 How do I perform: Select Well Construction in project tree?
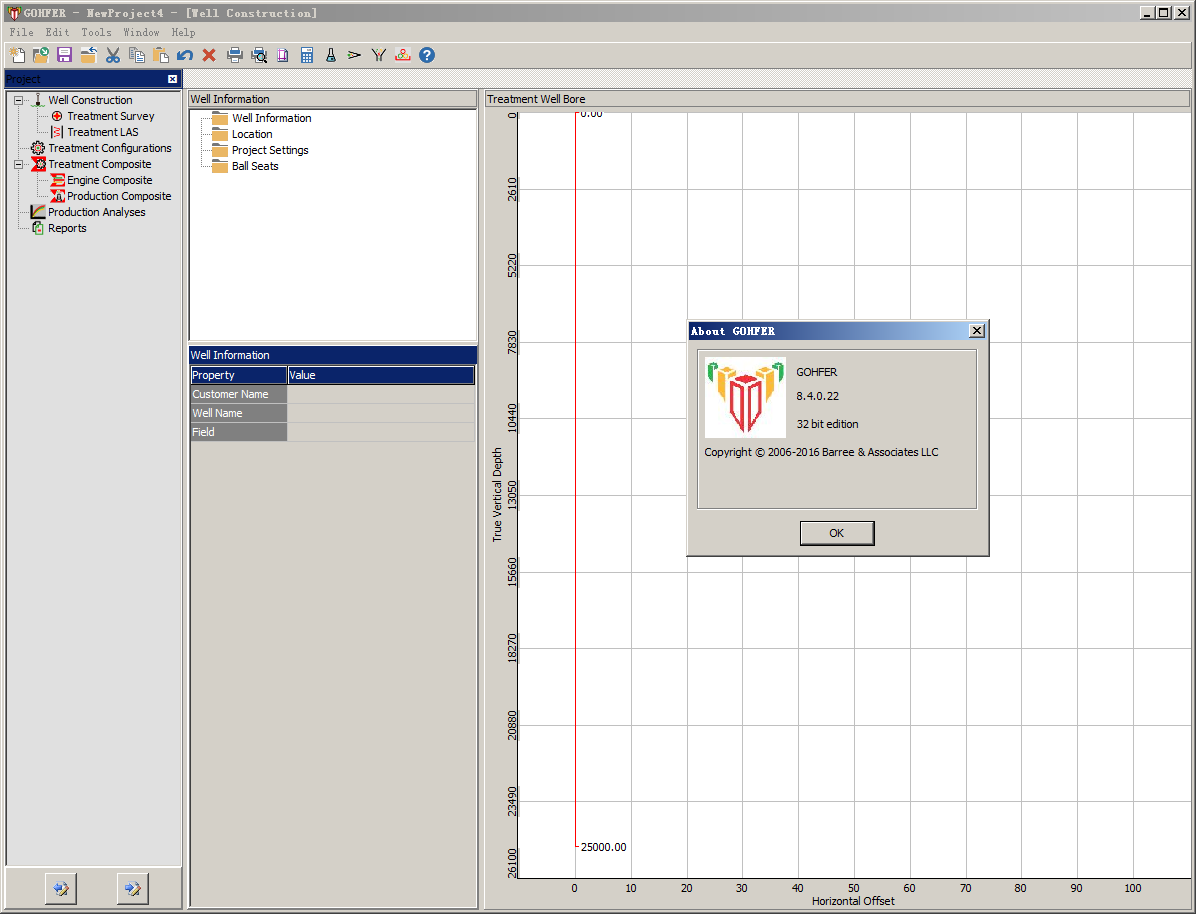pyautogui.click(x=90, y=100)
